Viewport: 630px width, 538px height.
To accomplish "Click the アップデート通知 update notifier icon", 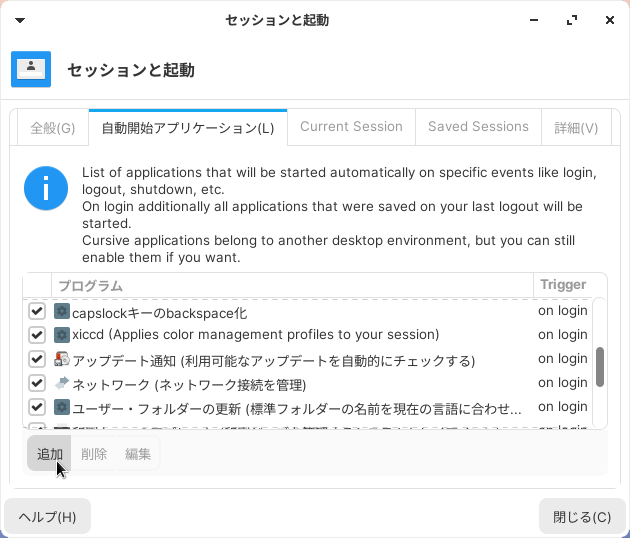I will pyautogui.click(x=62, y=359).
